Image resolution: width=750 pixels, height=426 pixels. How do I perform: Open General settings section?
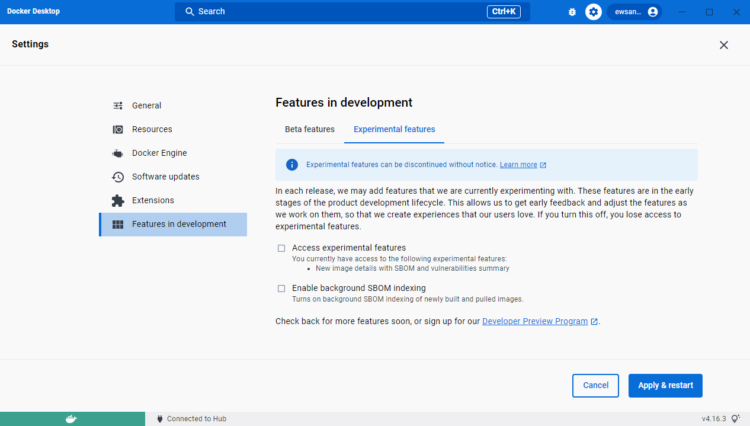[146, 105]
